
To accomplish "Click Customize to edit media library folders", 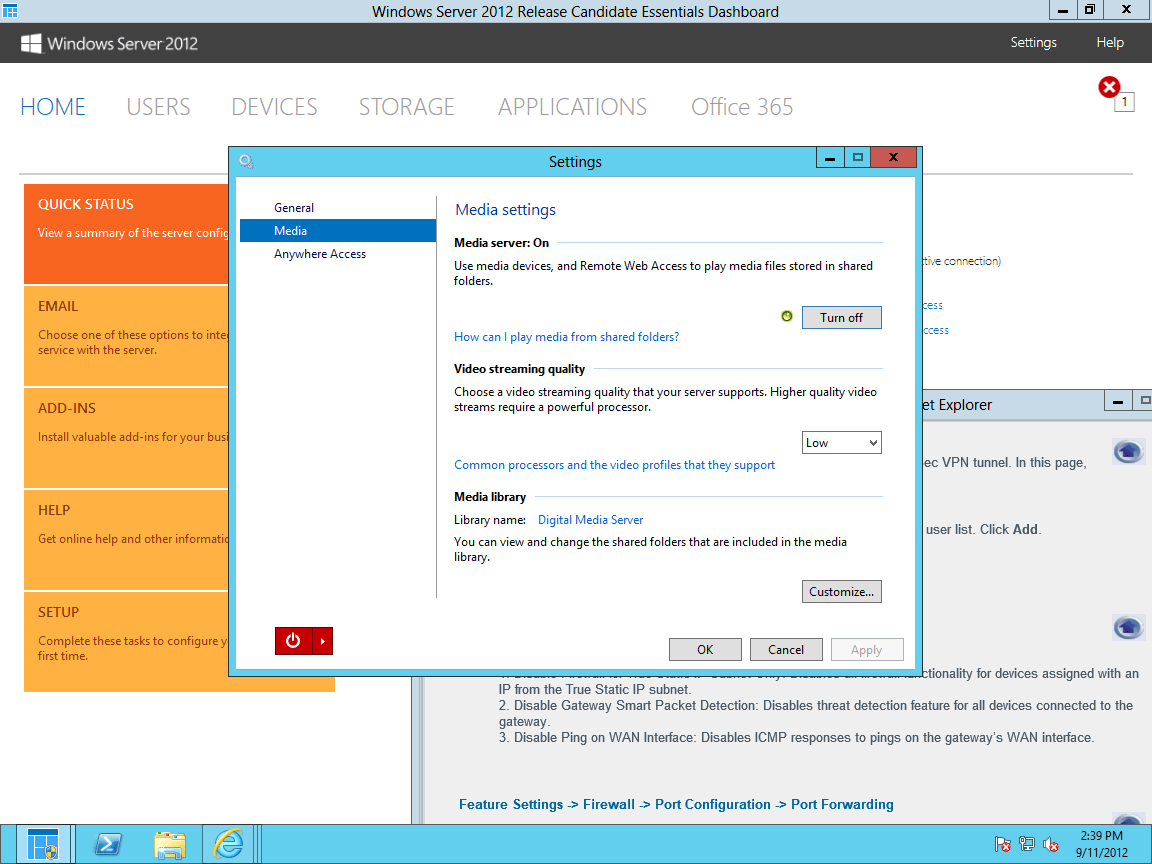I will pos(841,591).
